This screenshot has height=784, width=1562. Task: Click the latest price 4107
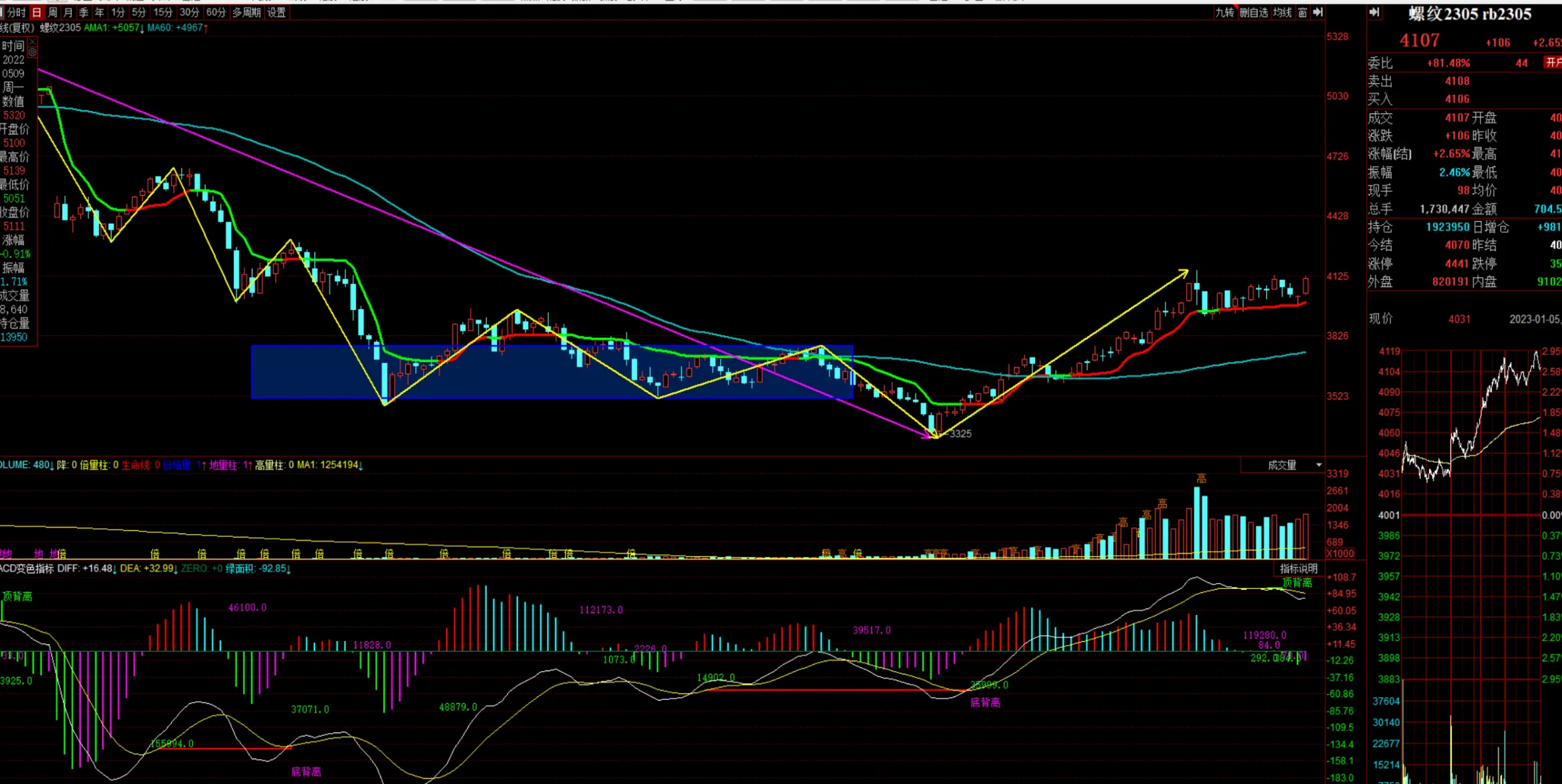click(1420, 41)
